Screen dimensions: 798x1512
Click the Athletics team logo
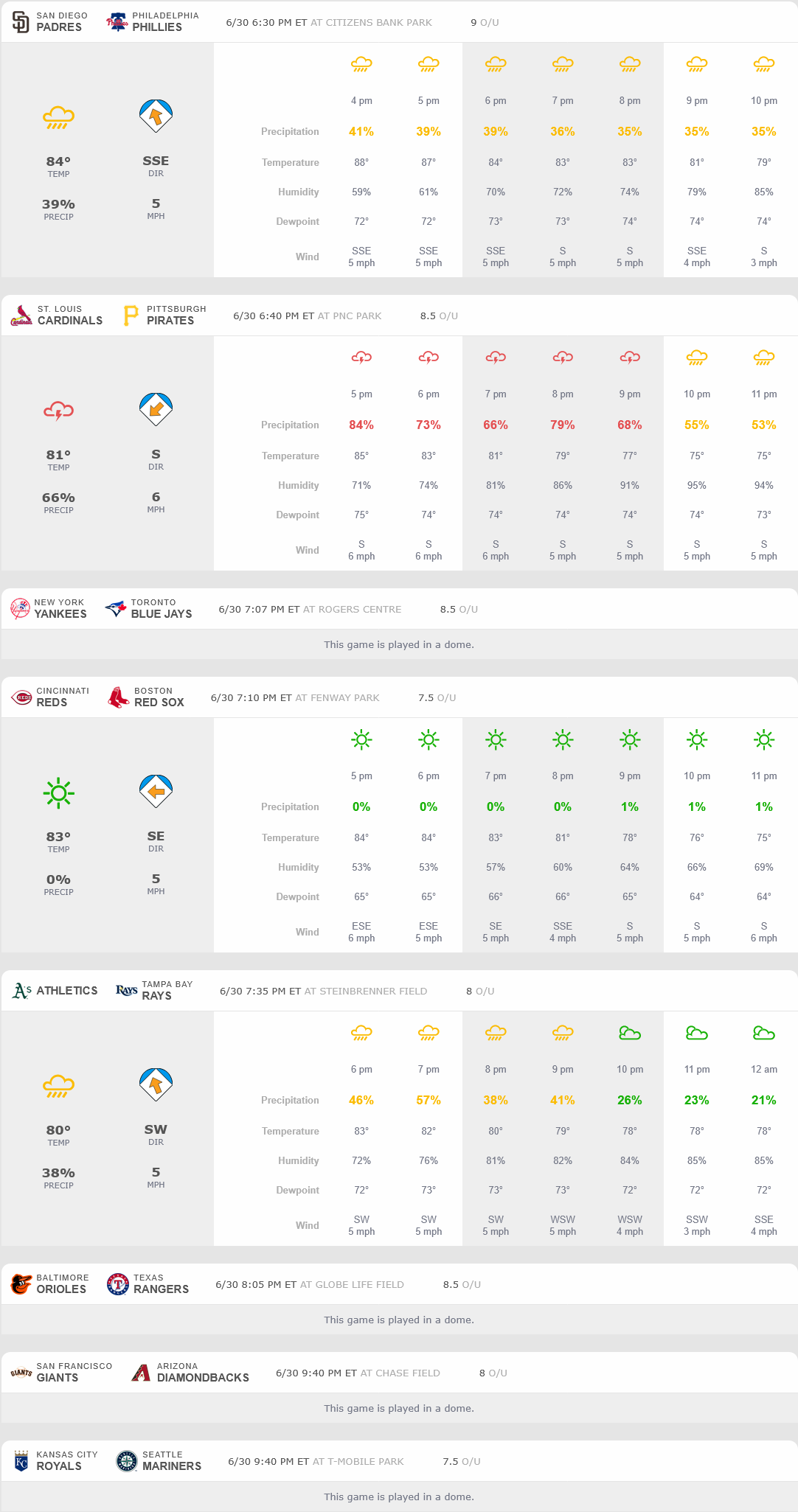coord(21,991)
